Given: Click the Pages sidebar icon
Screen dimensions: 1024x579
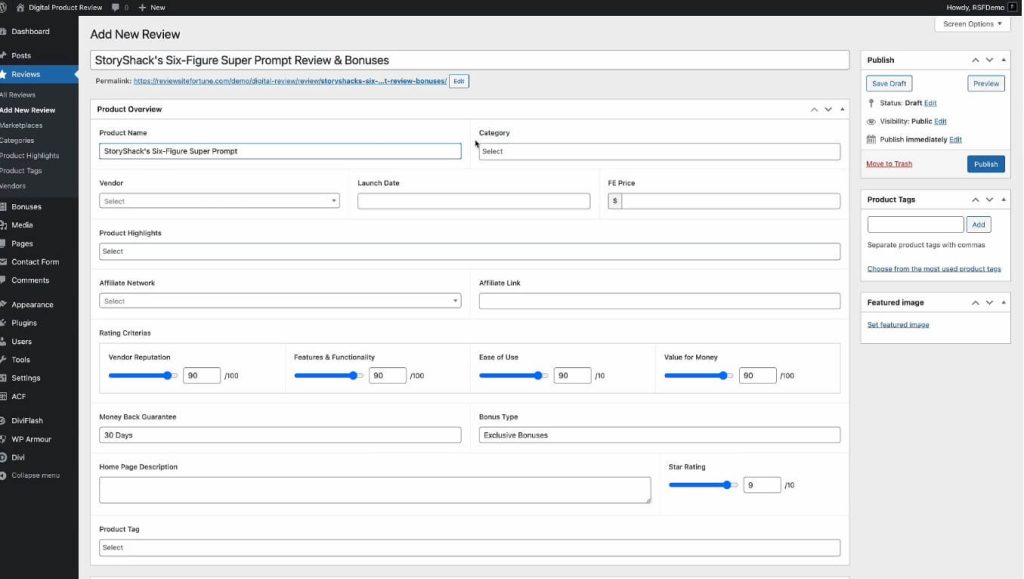Looking at the screenshot, I should [3, 243].
